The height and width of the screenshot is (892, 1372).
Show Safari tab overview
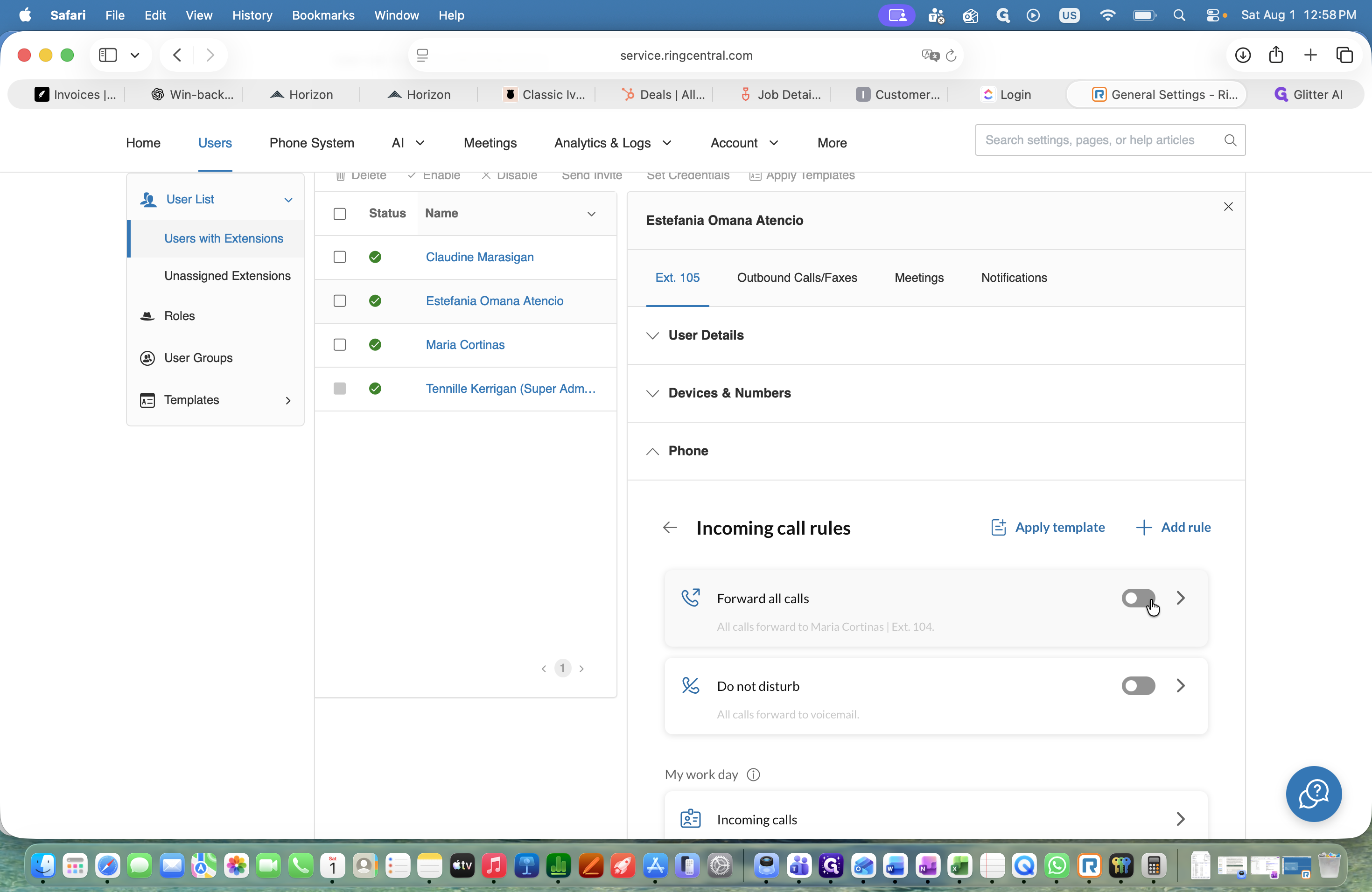[1345, 55]
